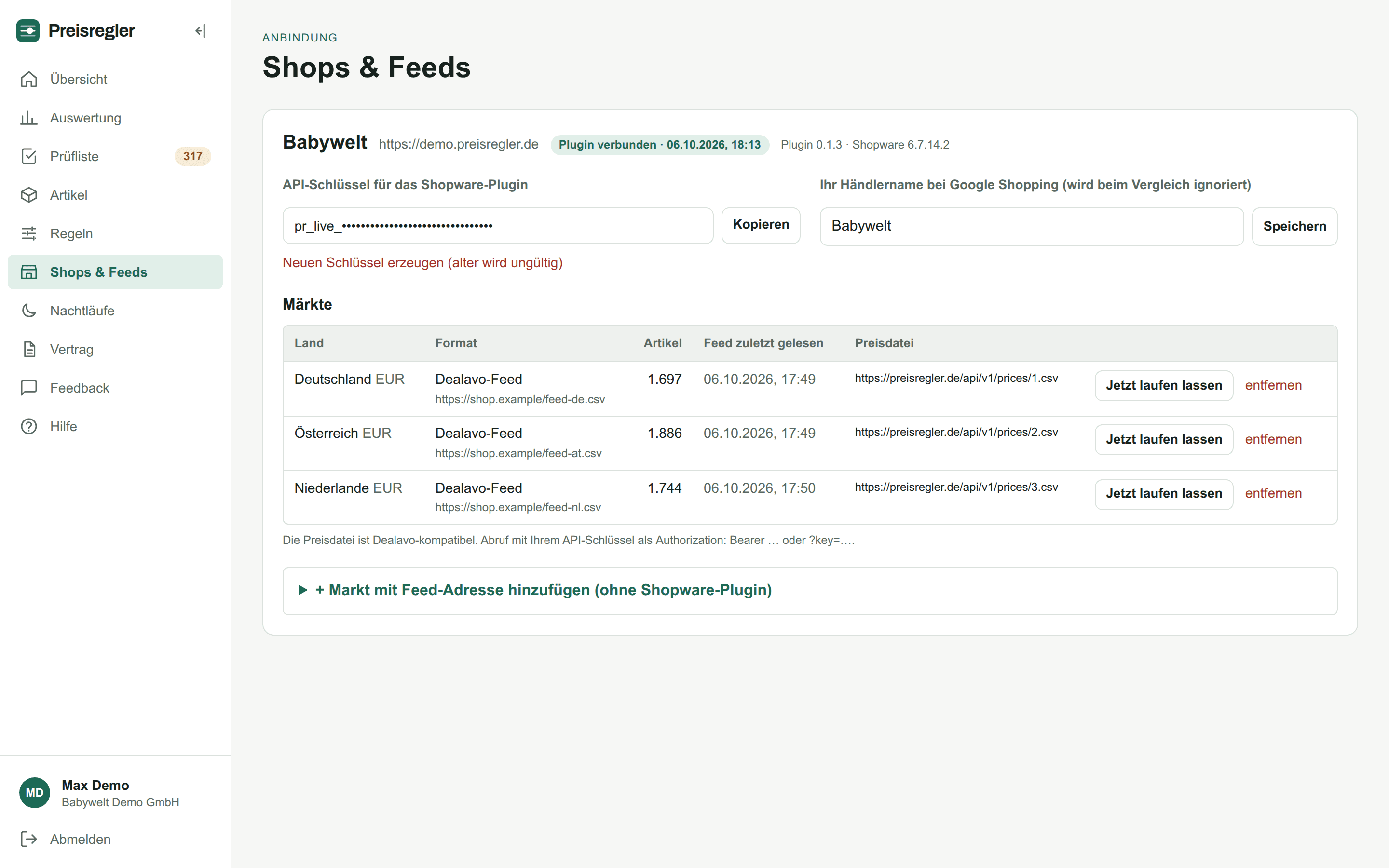Click the MD user avatar

point(34,793)
